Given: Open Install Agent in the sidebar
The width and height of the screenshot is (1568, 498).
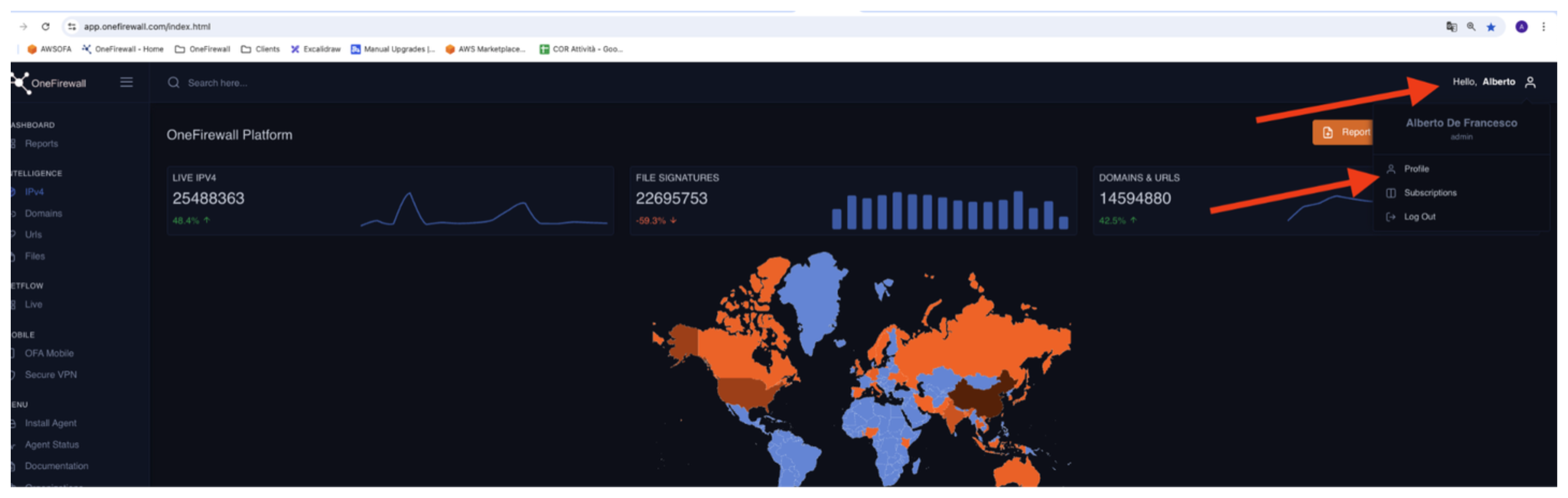Looking at the screenshot, I should (x=50, y=423).
